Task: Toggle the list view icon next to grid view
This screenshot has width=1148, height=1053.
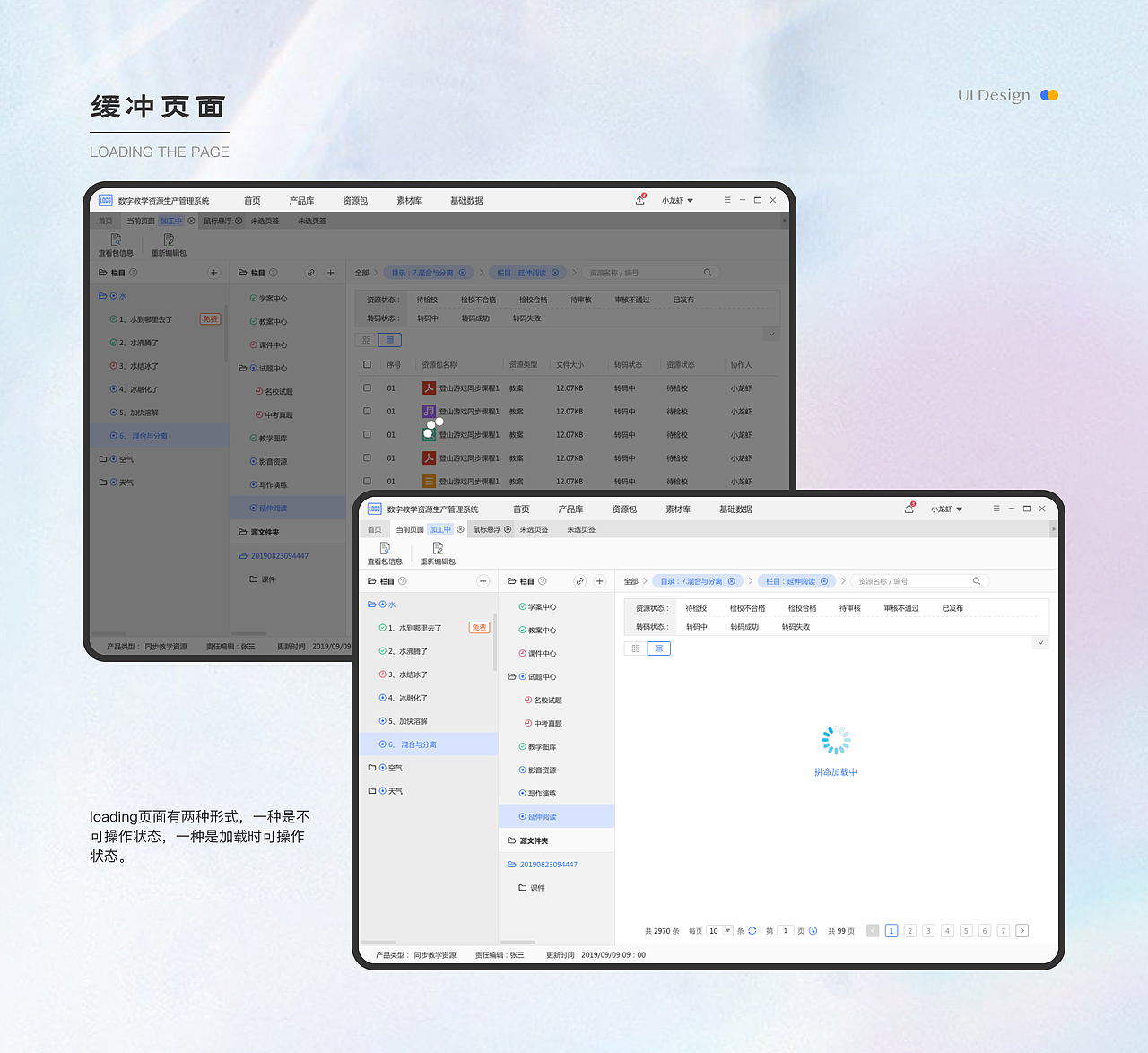Action: [x=659, y=648]
